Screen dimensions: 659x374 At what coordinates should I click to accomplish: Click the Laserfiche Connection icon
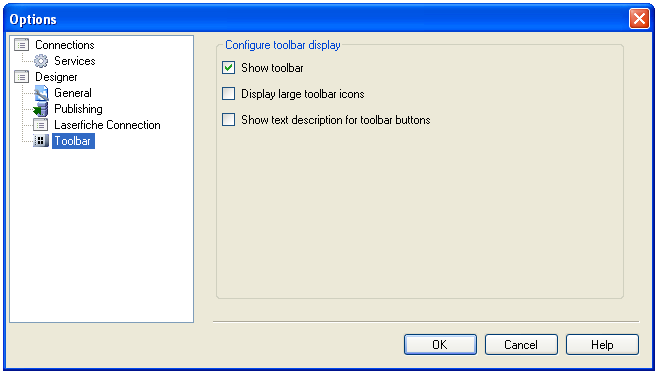41,125
